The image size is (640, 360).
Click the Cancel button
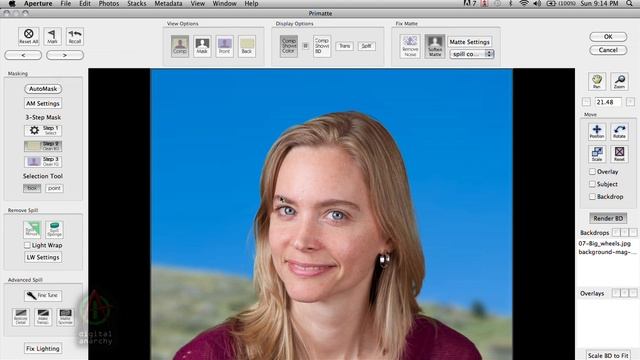pos(608,50)
